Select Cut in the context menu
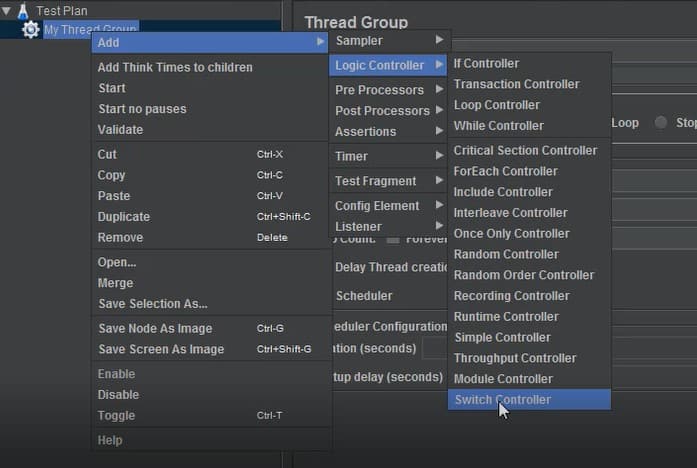Image resolution: width=697 pixels, height=468 pixels. pyautogui.click(x=210, y=154)
